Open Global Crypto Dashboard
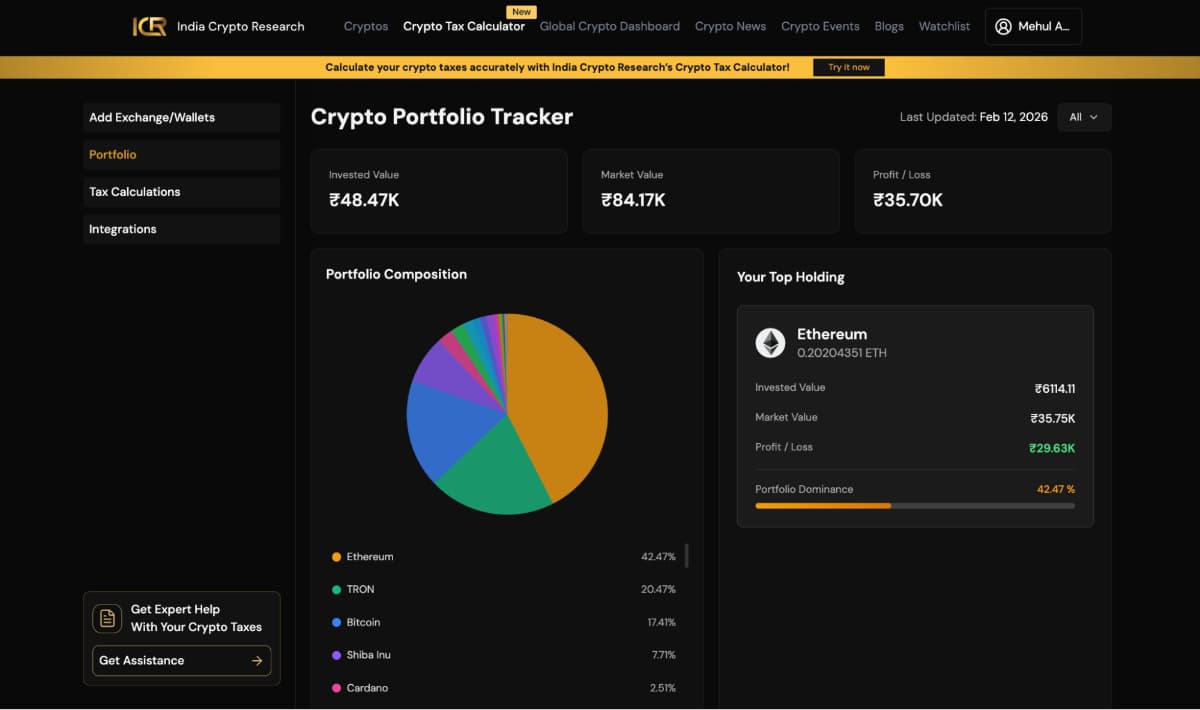Image resolution: width=1200 pixels, height=710 pixels. pyautogui.click(x=610, y=27)
